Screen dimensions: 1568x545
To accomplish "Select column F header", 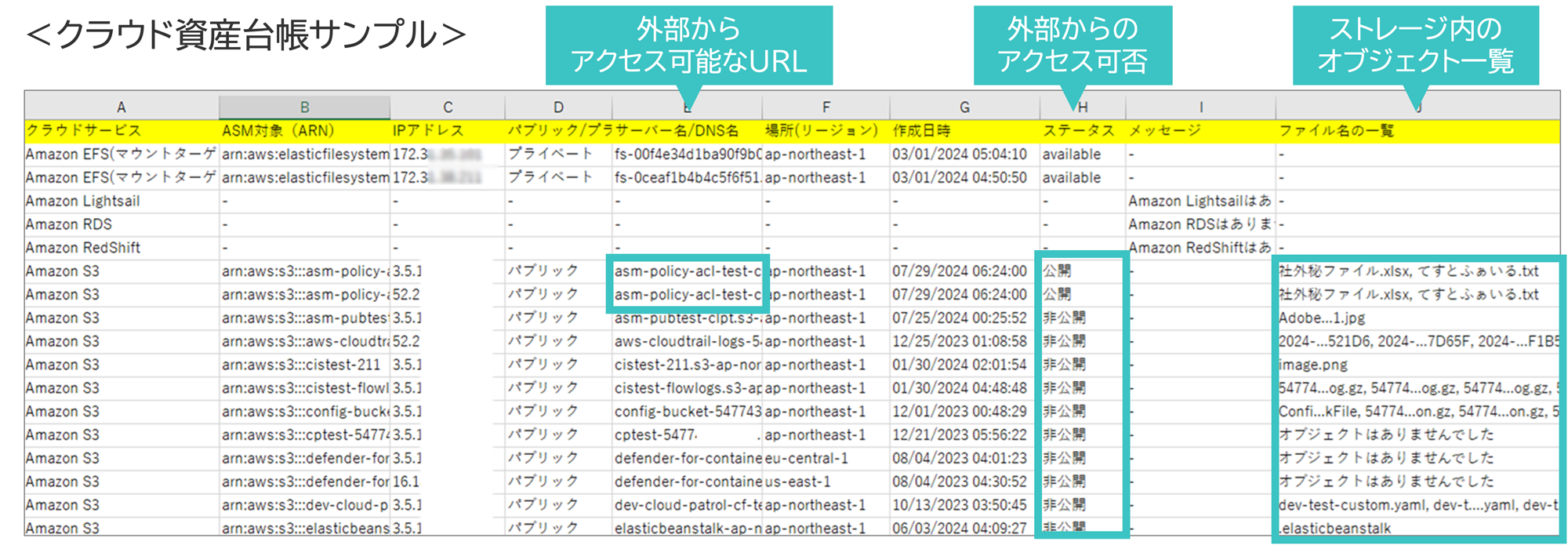I will (826, 107).
